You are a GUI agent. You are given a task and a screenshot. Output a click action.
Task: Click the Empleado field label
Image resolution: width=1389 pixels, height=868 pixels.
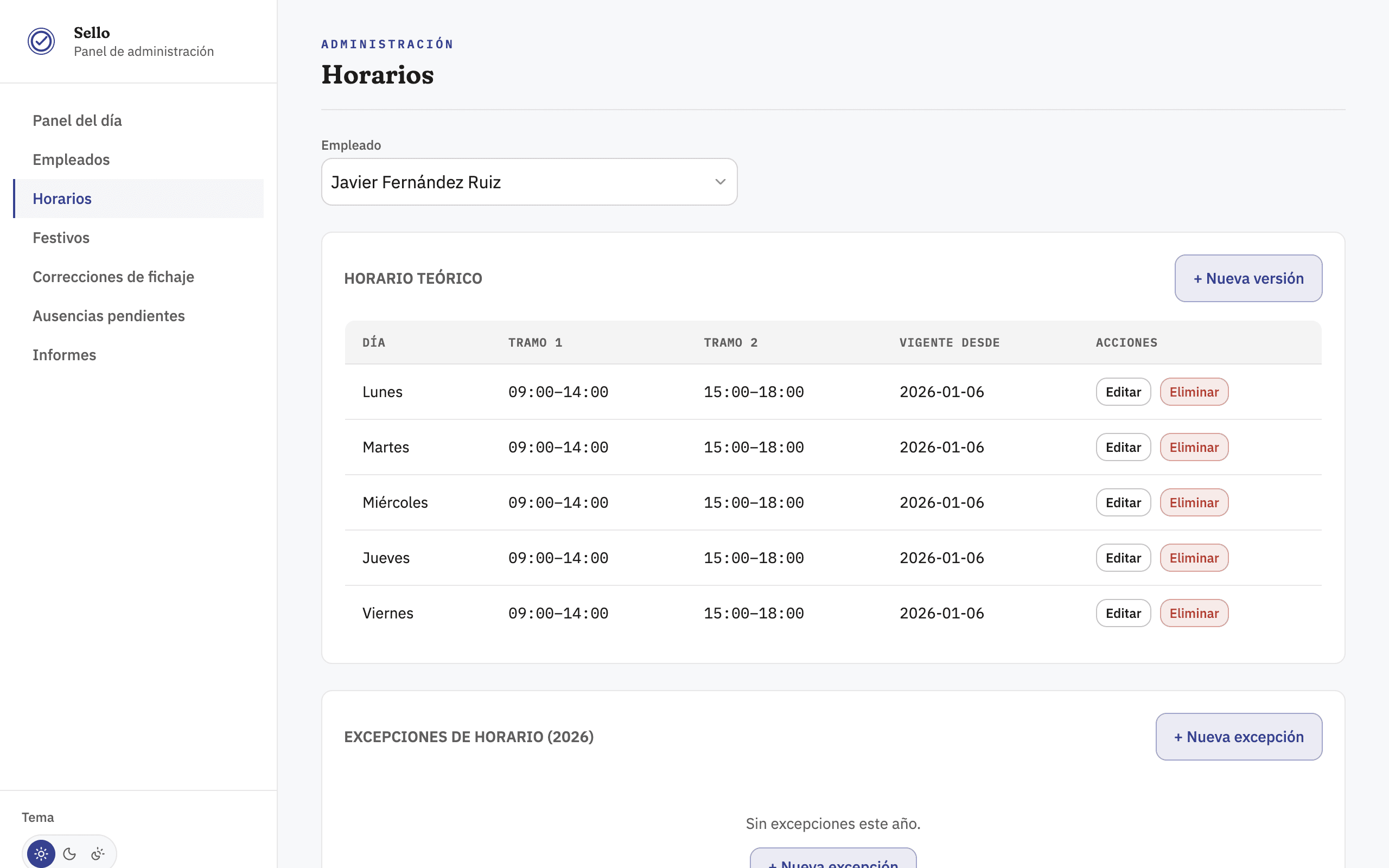351,145
